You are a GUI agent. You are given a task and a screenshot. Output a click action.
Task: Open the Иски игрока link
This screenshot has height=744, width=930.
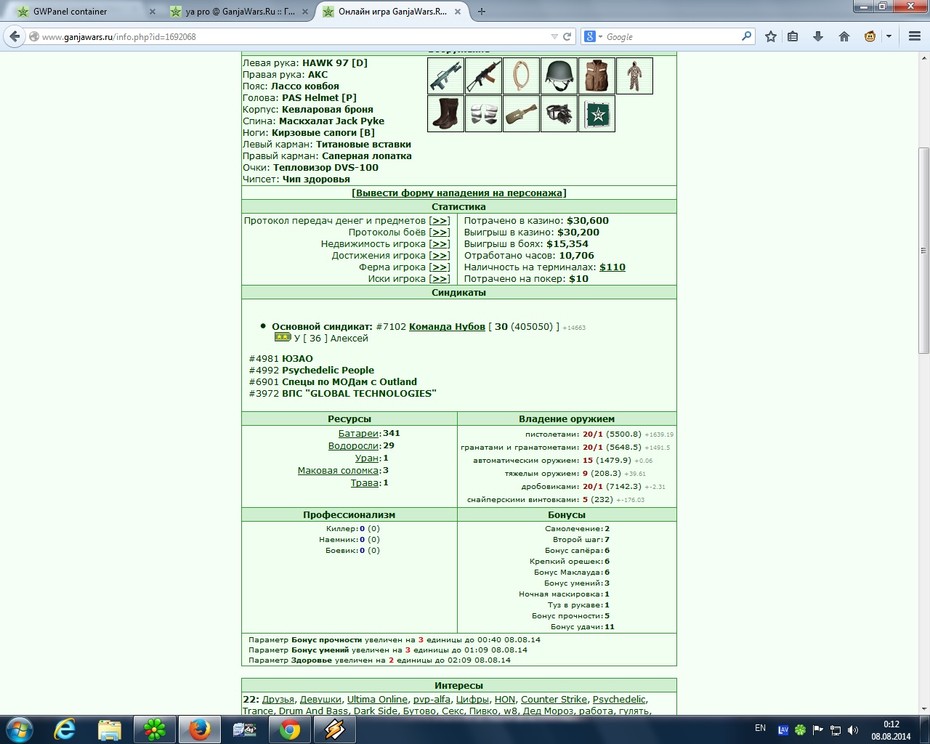439,278
